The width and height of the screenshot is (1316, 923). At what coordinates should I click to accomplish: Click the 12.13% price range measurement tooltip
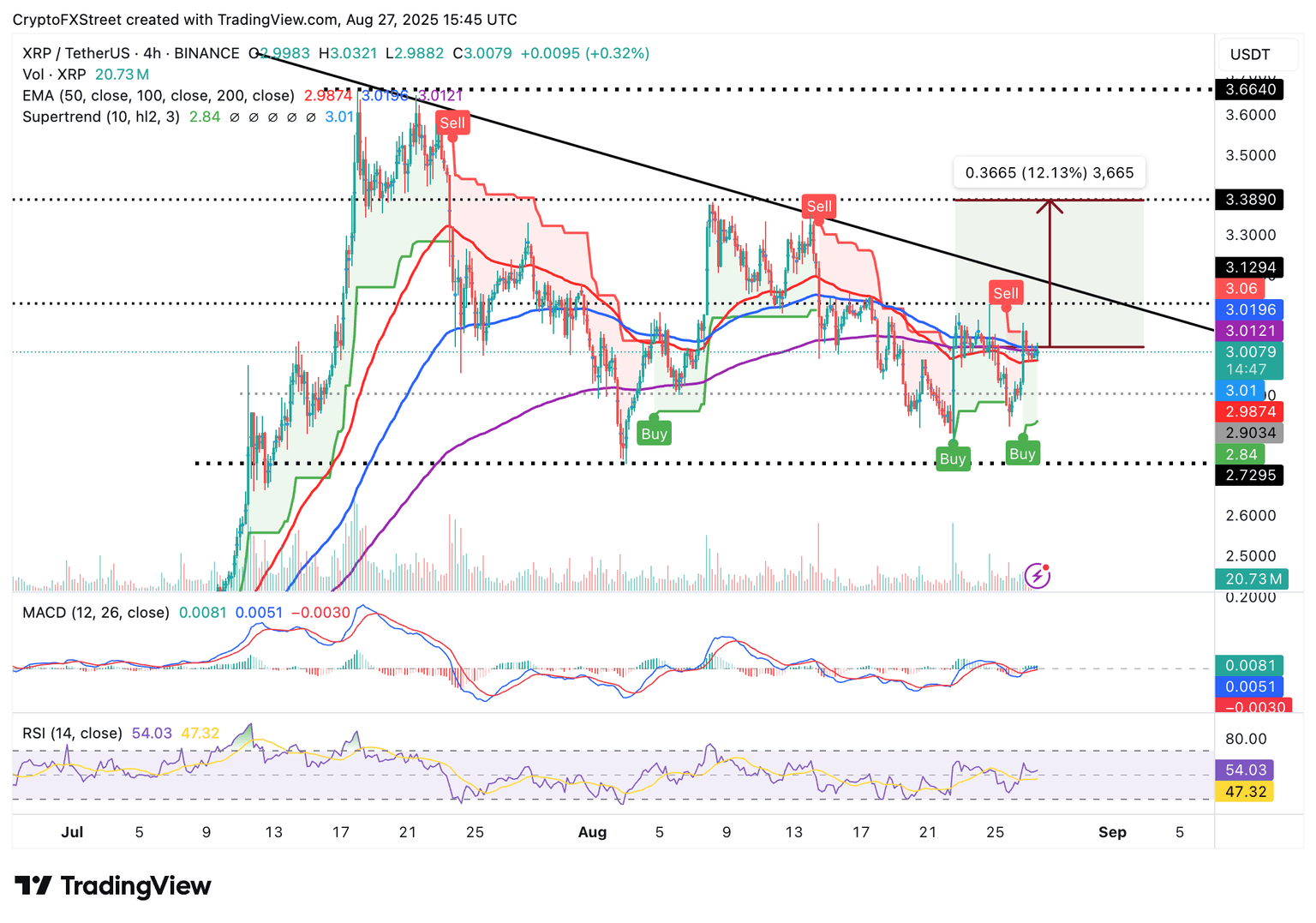click(1049, 173)
